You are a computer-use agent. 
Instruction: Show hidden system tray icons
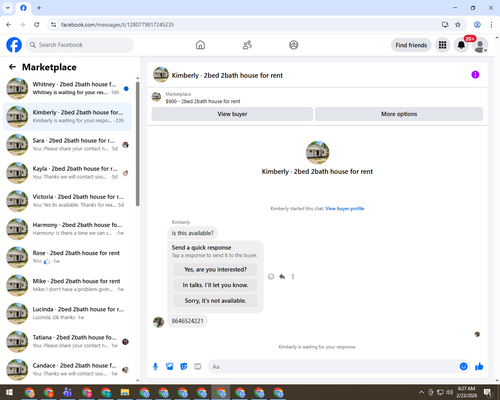(421, 392)
